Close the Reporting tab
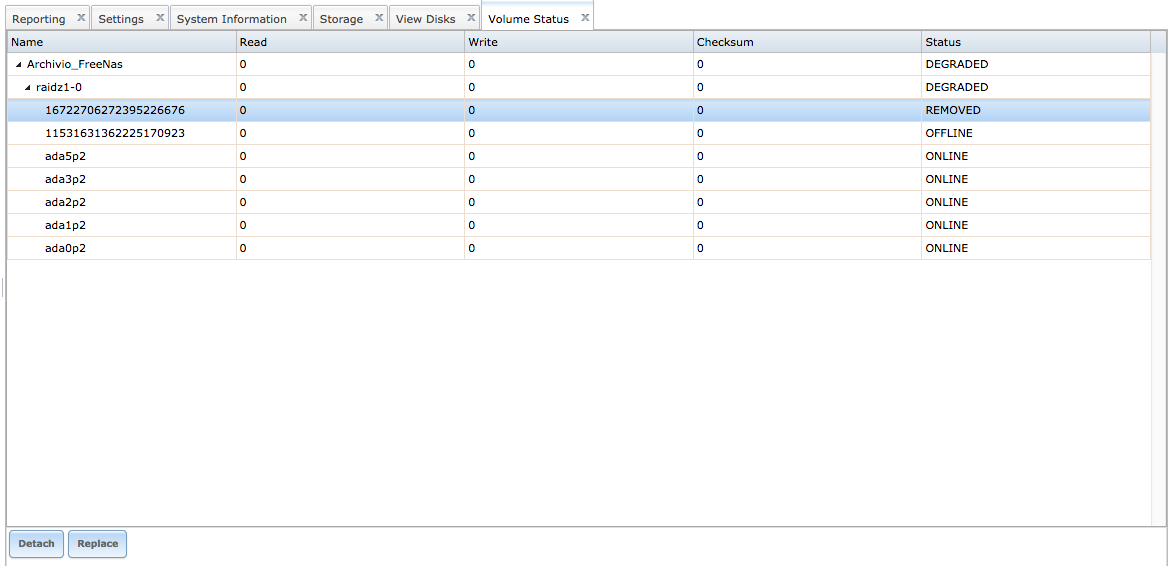Screen dimensions: 1168x566 pyautogui.click(x=81, y=17)
